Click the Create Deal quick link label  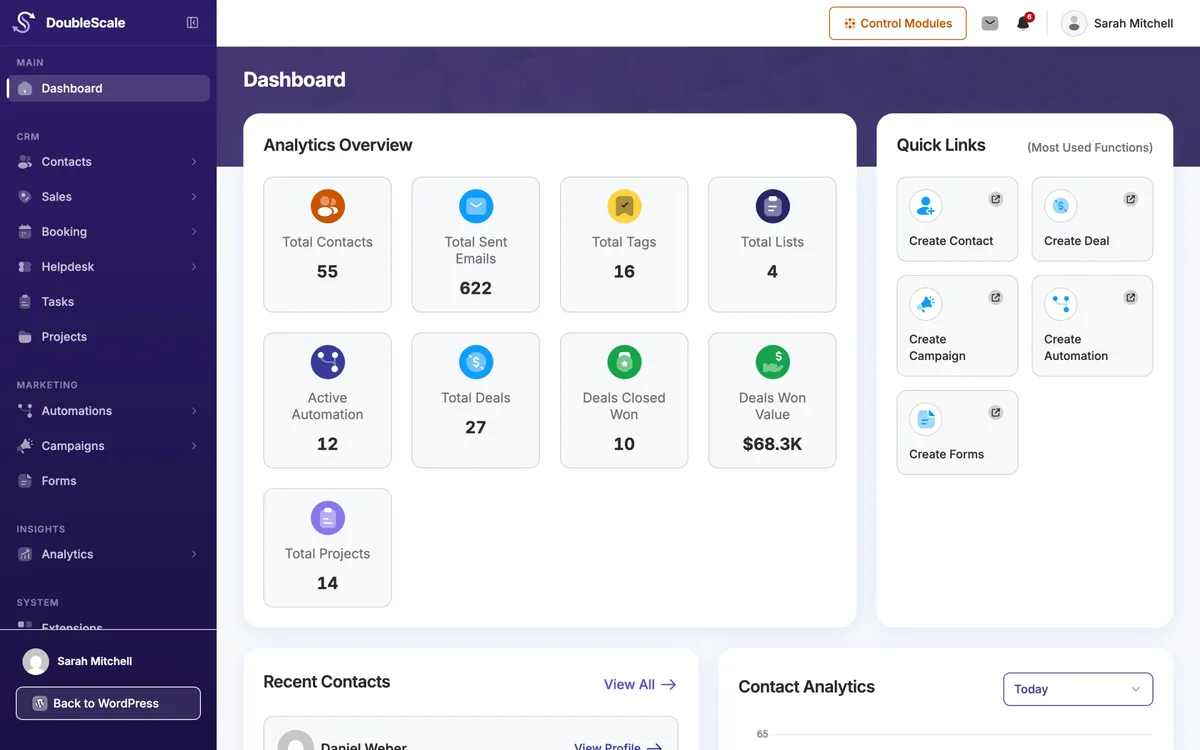[x=1077, y=241]
